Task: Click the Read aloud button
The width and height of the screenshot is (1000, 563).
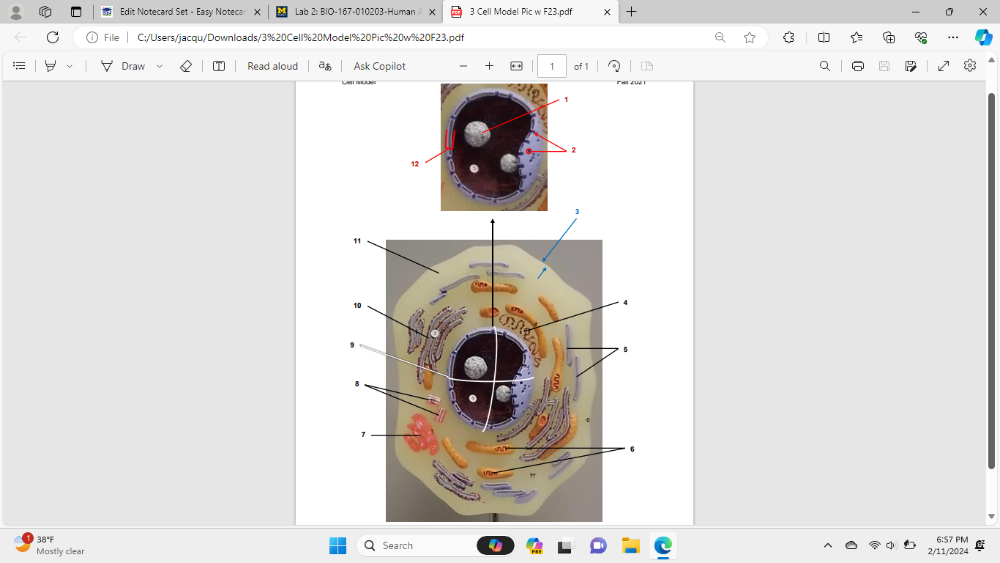Action: (x=272, y=66)
